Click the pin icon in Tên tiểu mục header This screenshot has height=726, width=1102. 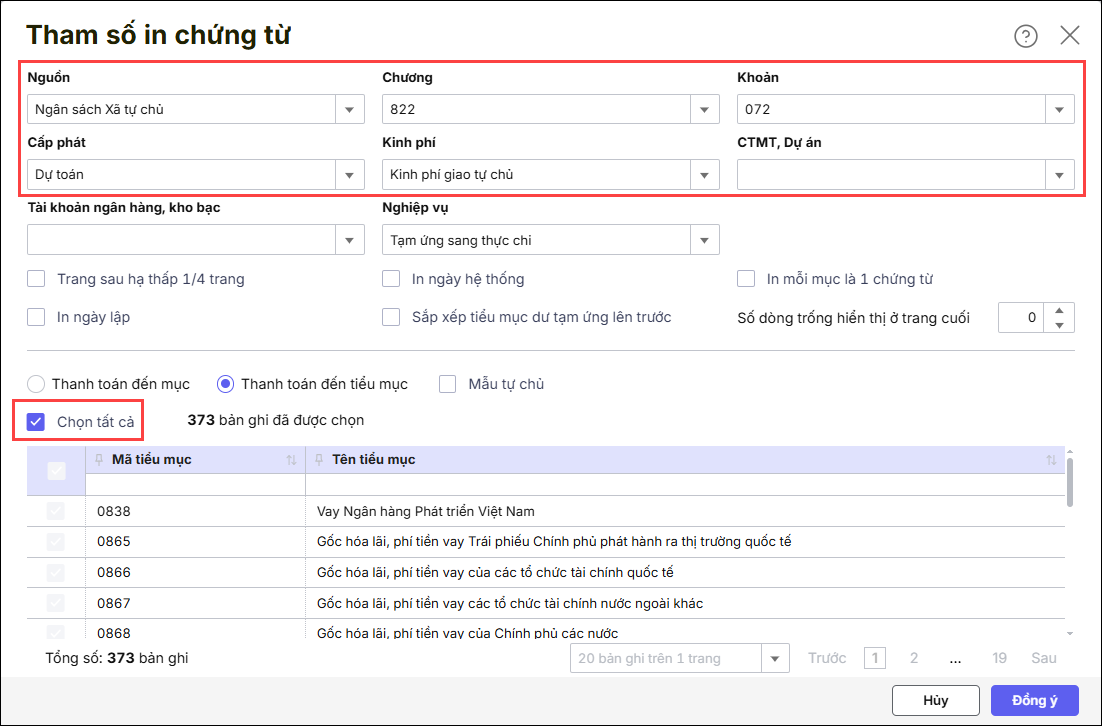tap(318, 460)
